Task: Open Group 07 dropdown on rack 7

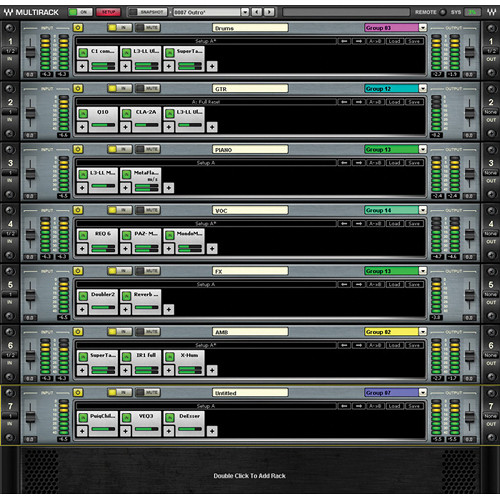Action: 423,392
